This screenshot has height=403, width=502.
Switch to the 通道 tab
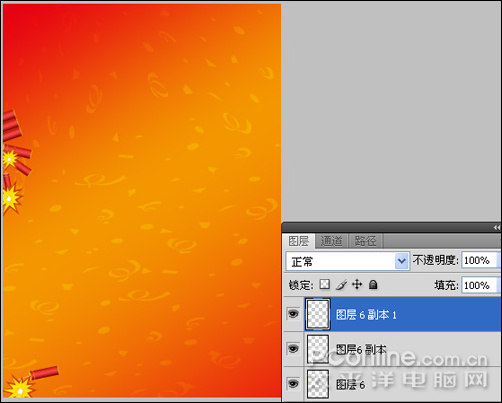pos(331,241)
